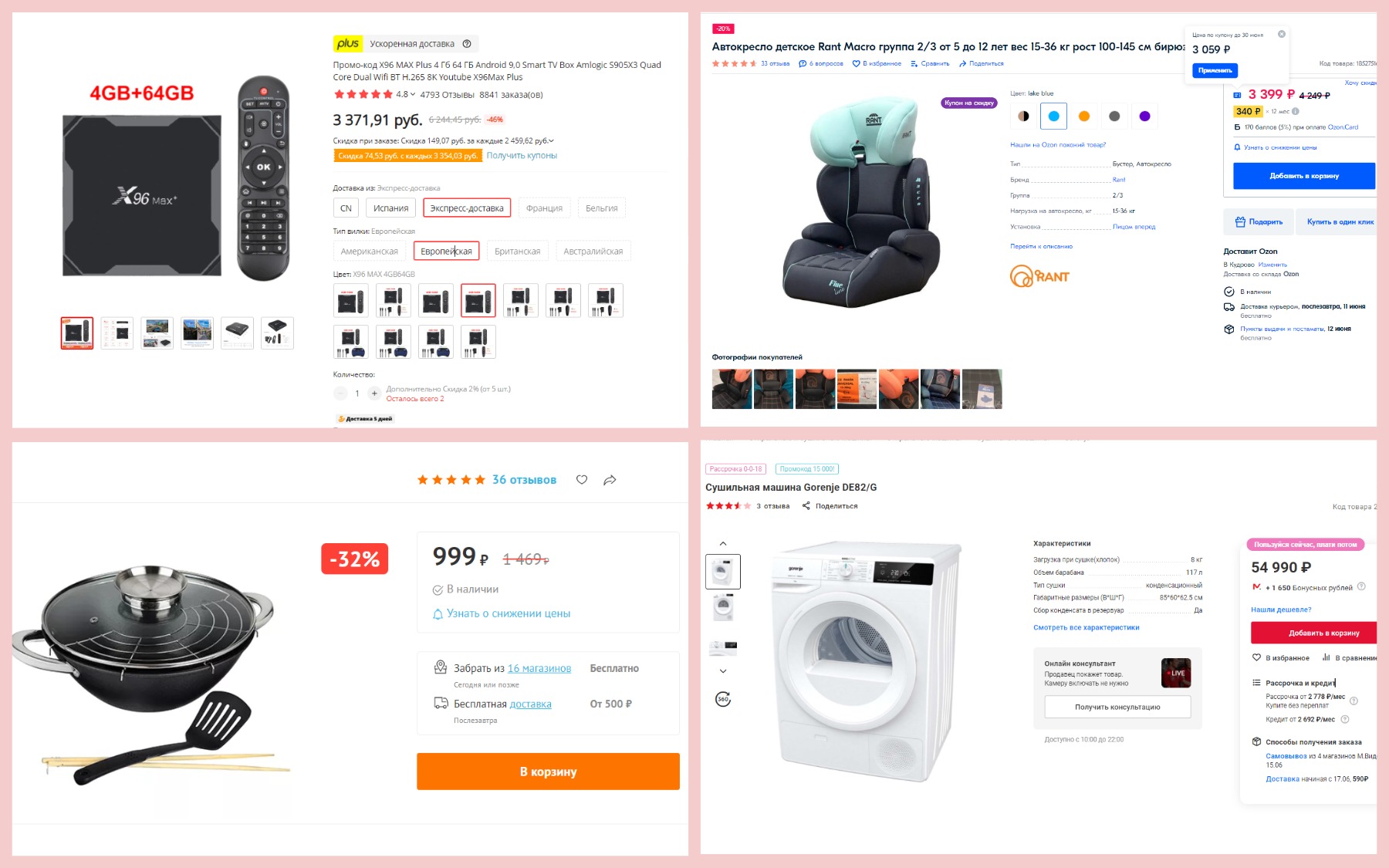Image resolution: width=1389 pixels, height=868 pixels.
Task: Click the orange В корзину button
Action: click(548, 772)
